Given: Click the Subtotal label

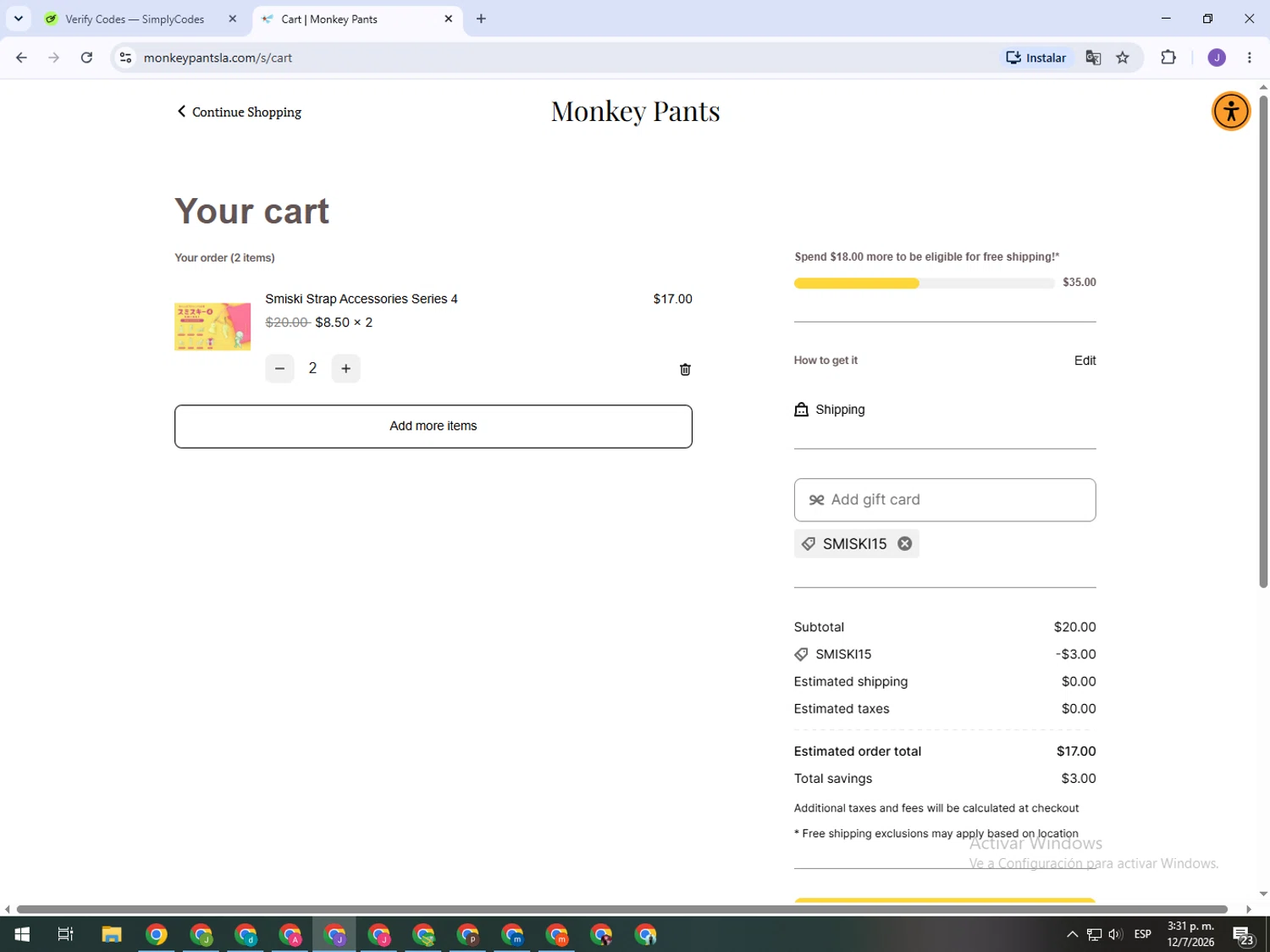Looking at the screenshot, I should click(819, 627).
